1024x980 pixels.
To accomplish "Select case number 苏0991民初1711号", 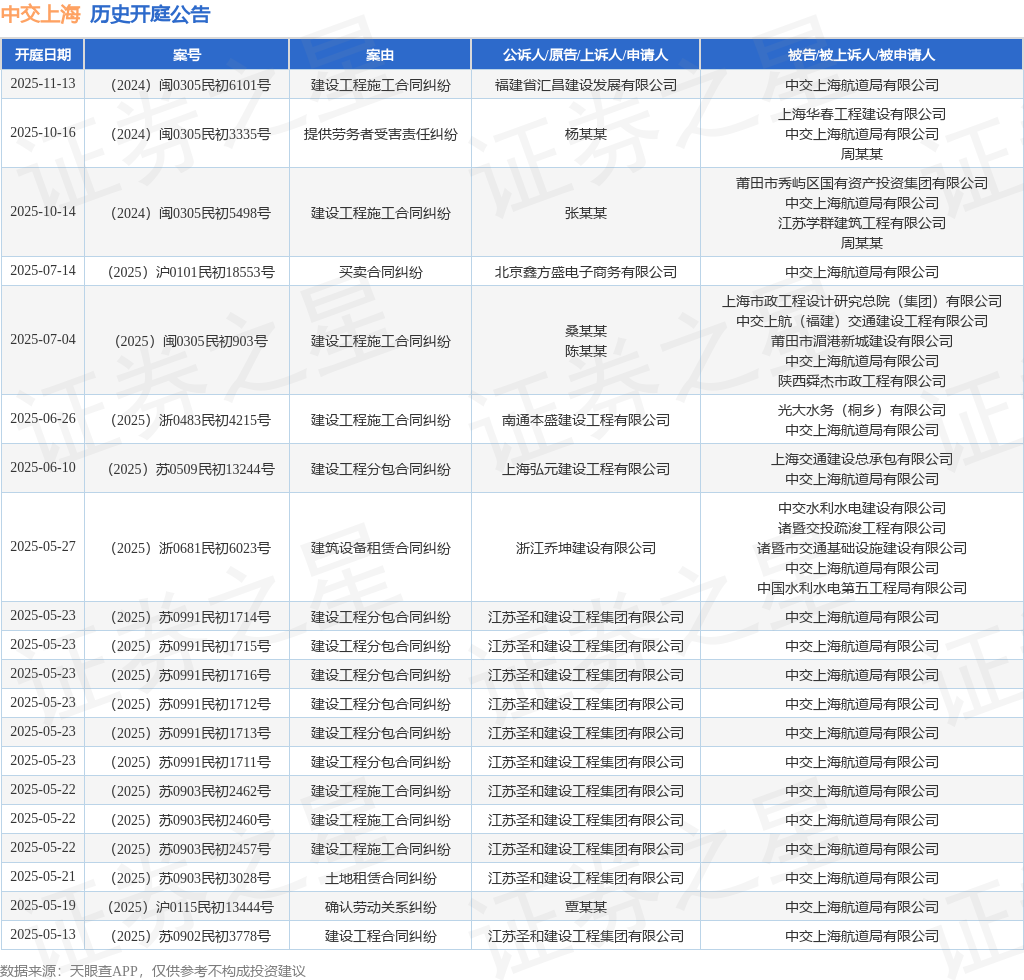I will (x=215, y=762).
